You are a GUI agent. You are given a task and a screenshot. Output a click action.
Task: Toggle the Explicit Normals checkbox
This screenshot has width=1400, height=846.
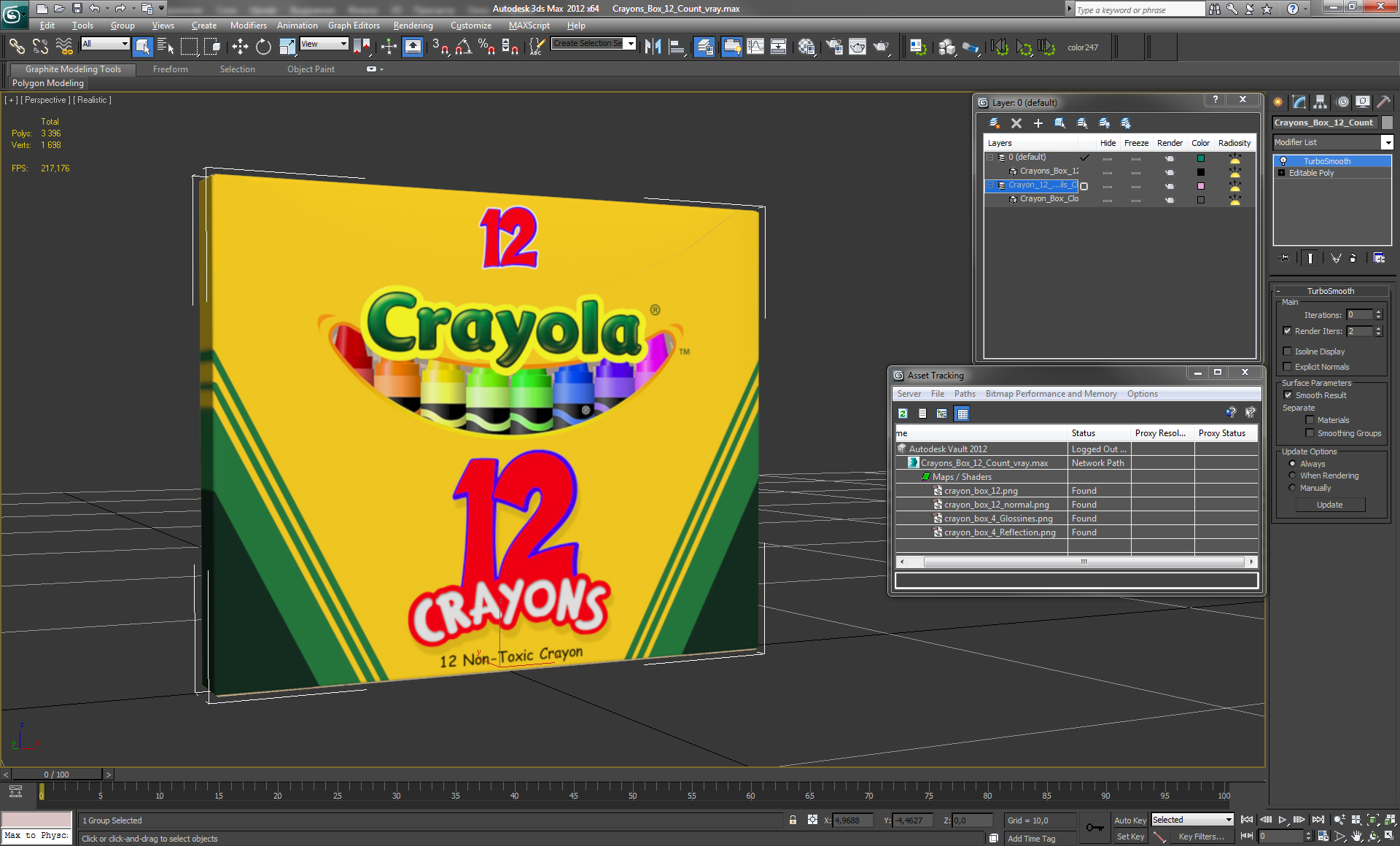(1288, 367)
